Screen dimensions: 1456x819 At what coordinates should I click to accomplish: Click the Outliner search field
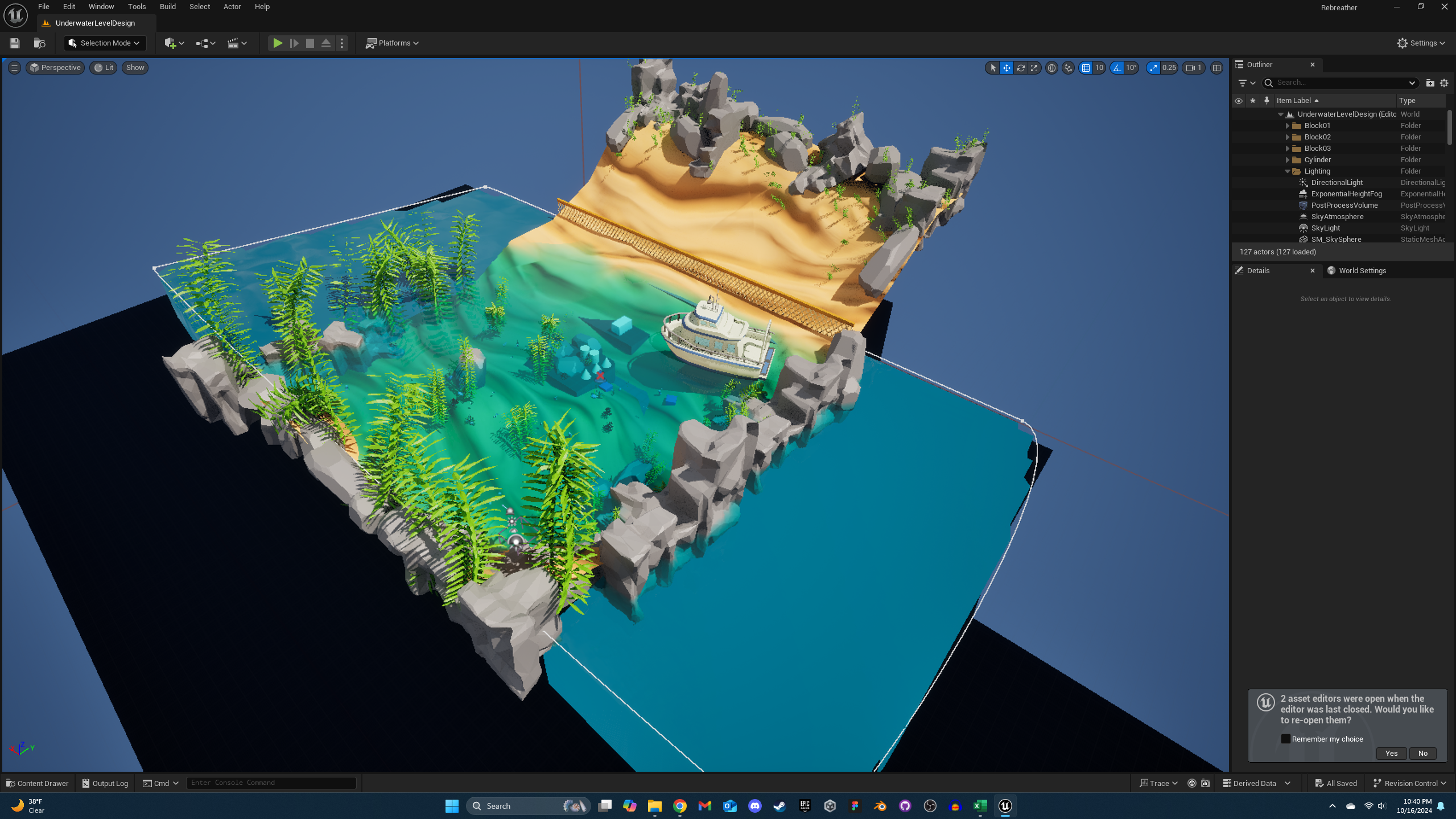click(1339, 83)
